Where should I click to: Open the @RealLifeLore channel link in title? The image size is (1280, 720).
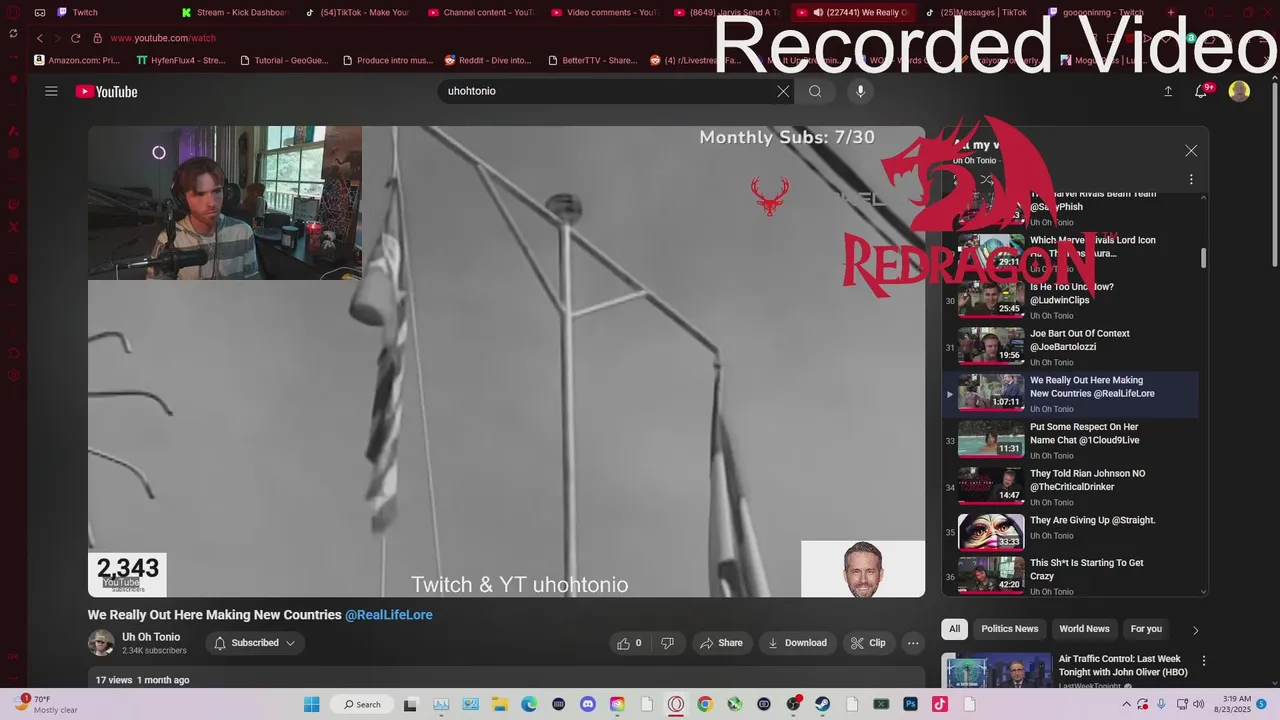389,615
